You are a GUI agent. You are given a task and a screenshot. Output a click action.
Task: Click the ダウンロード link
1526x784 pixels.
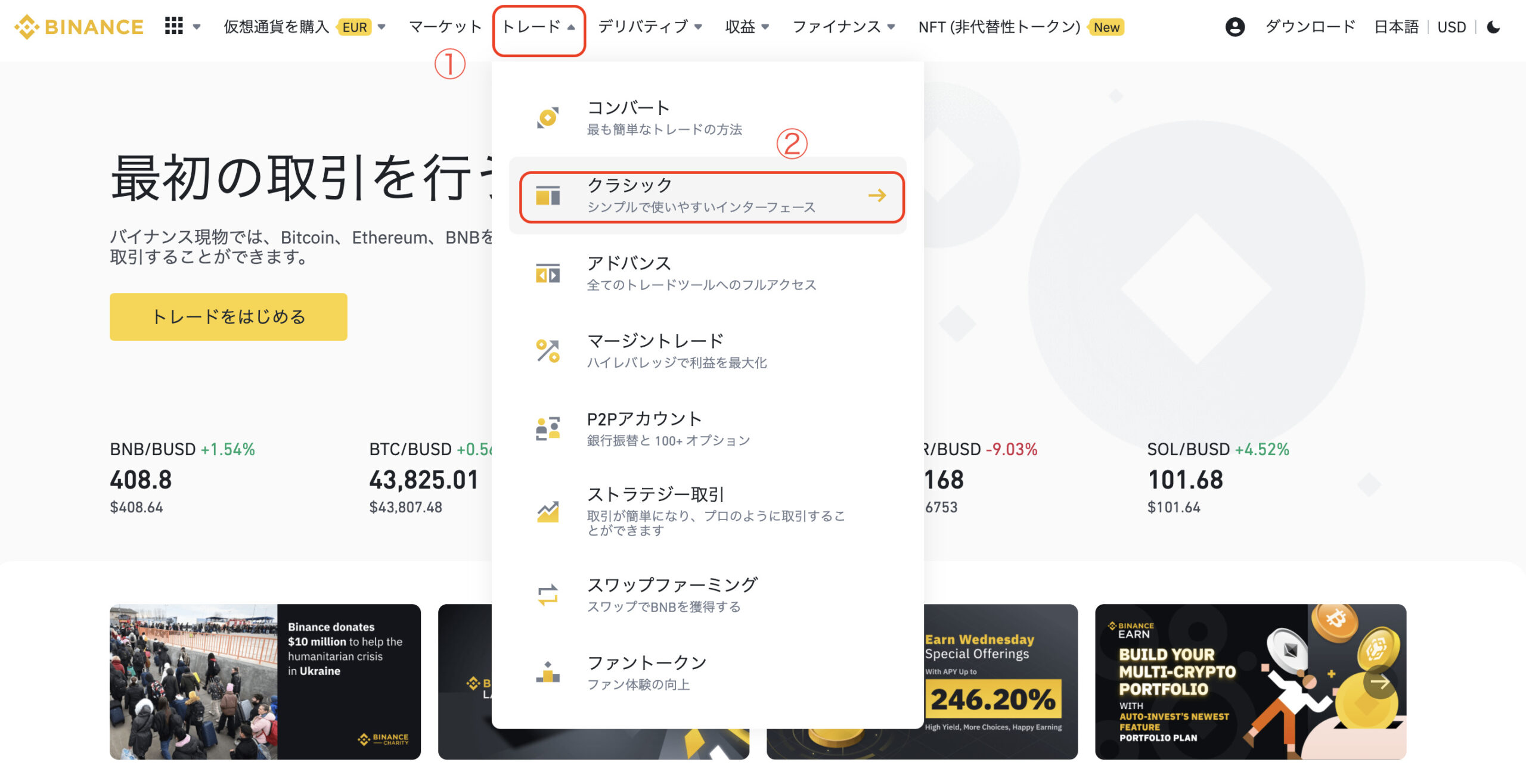click(1310, 27)
